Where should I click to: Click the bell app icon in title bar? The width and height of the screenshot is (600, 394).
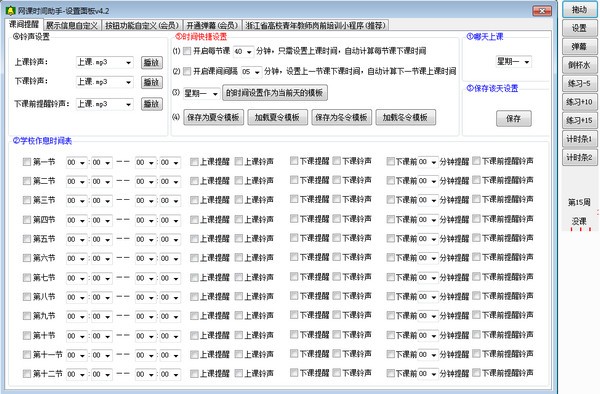click(10, 11)
